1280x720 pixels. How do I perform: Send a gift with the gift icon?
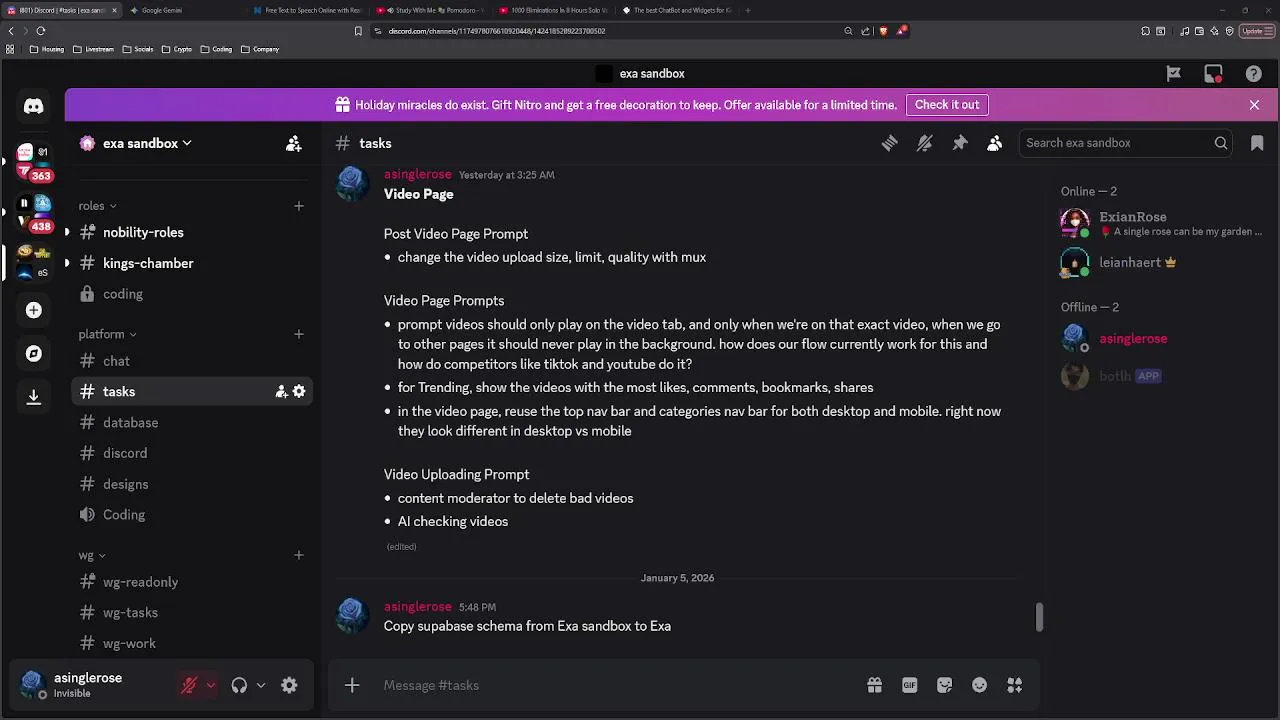[x=874, y=685]
